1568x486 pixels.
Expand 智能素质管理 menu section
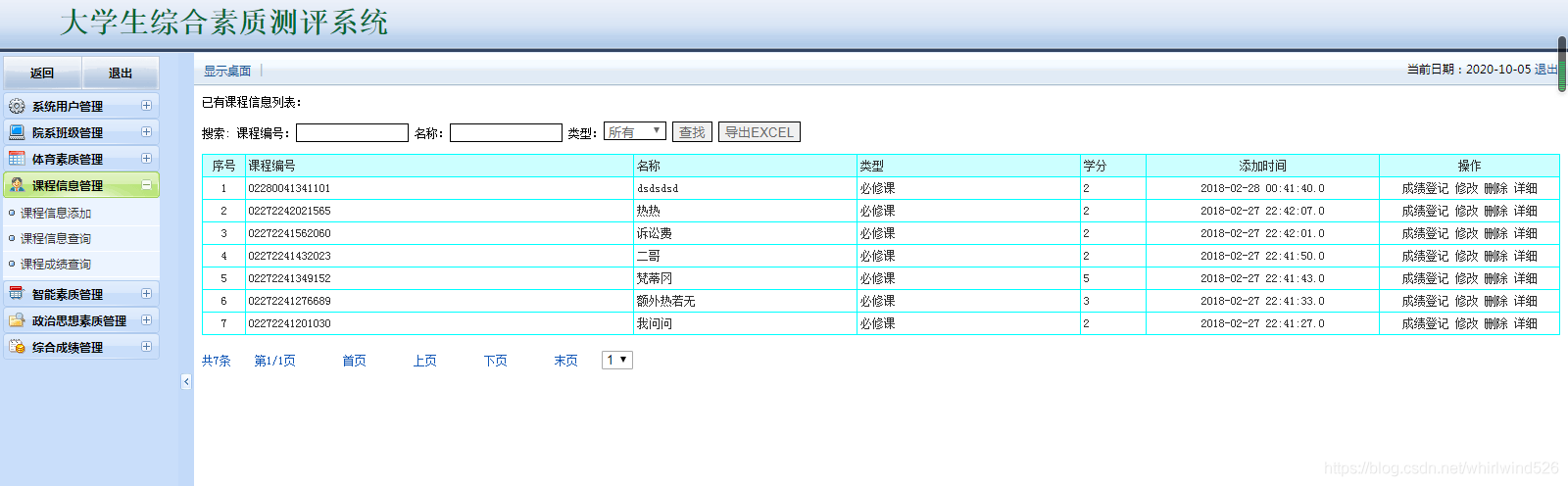point(147,294)
